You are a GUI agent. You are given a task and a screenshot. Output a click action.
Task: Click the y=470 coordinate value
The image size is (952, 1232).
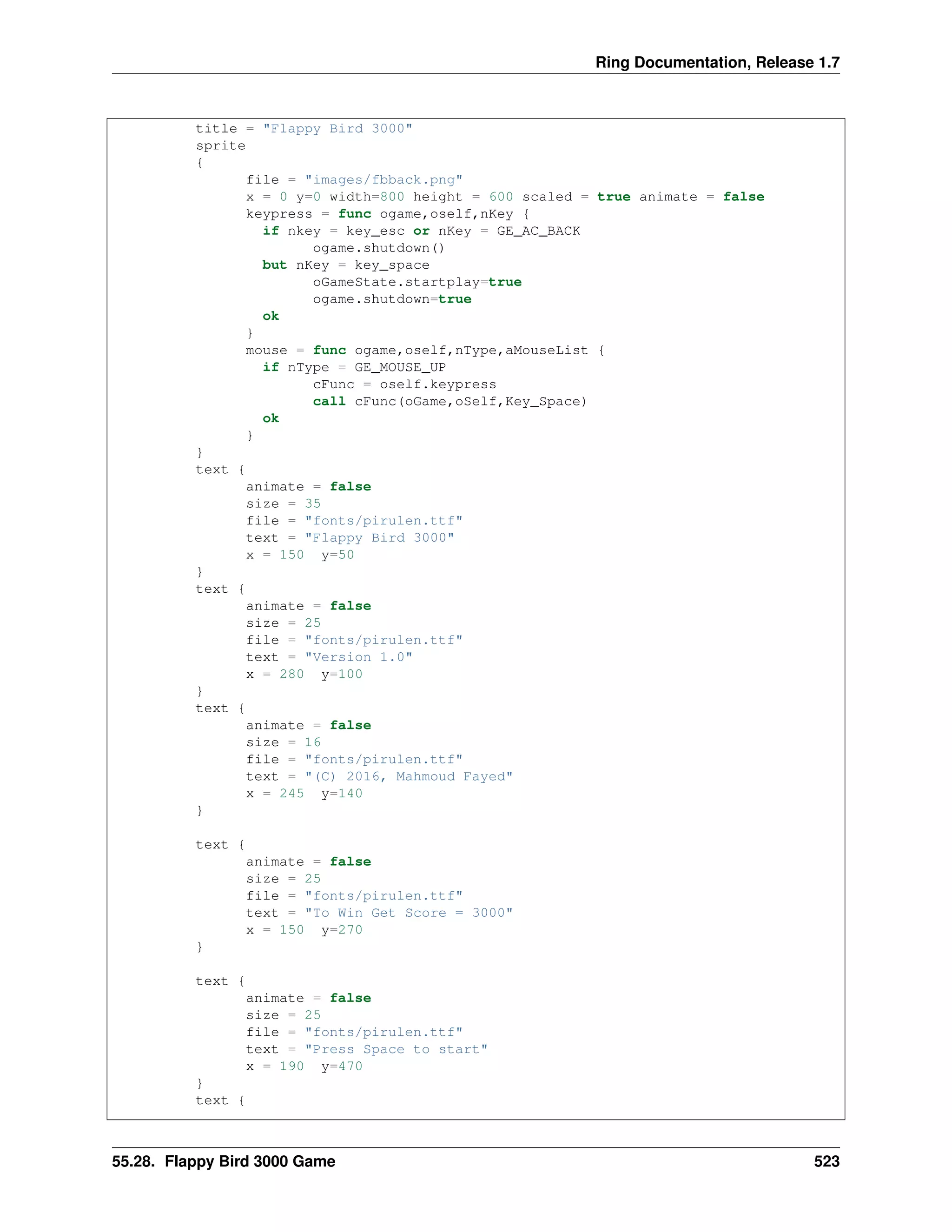342,1066
